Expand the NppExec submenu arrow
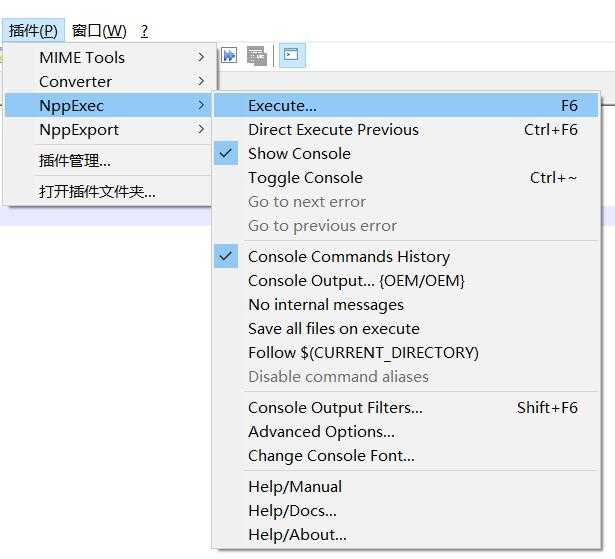615x559 pixels. click(201, 105)
